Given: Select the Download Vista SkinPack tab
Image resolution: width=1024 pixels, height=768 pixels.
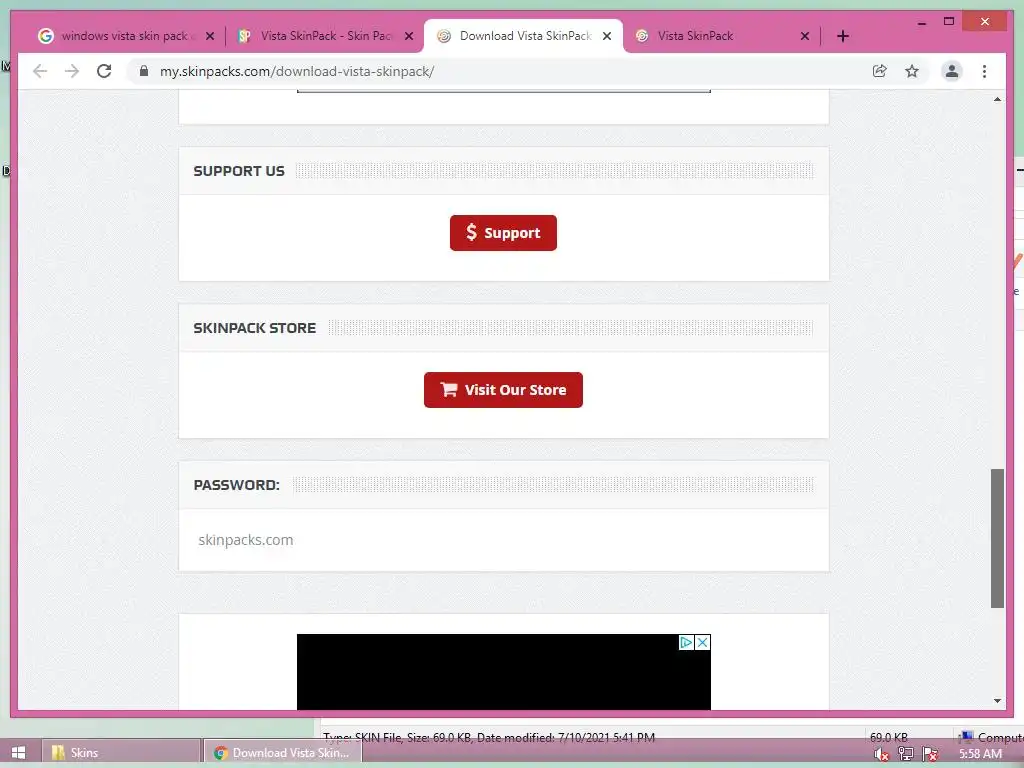Looking at the screenshot, I should 522,36.
